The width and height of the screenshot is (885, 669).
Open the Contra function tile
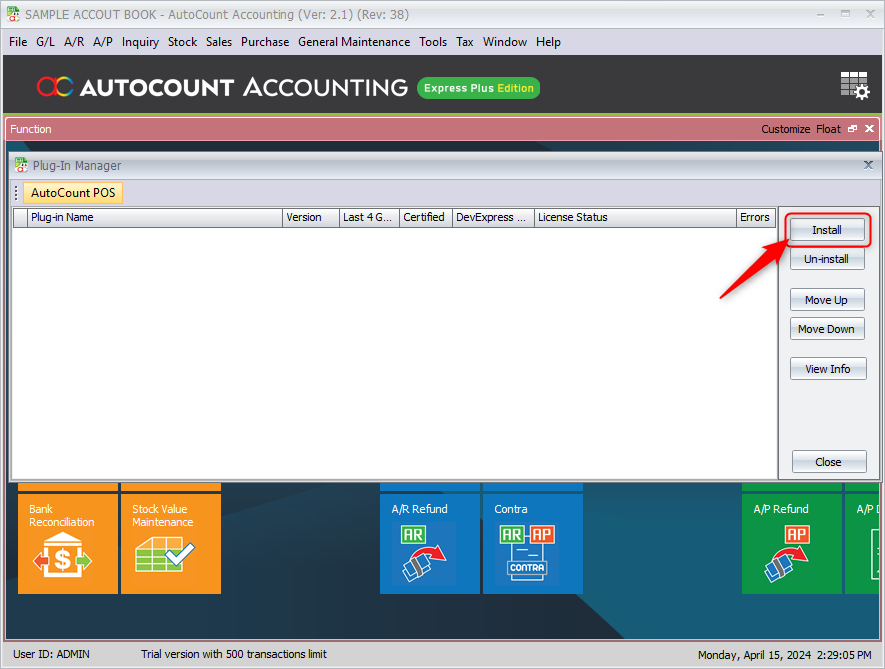coord(532,542)
